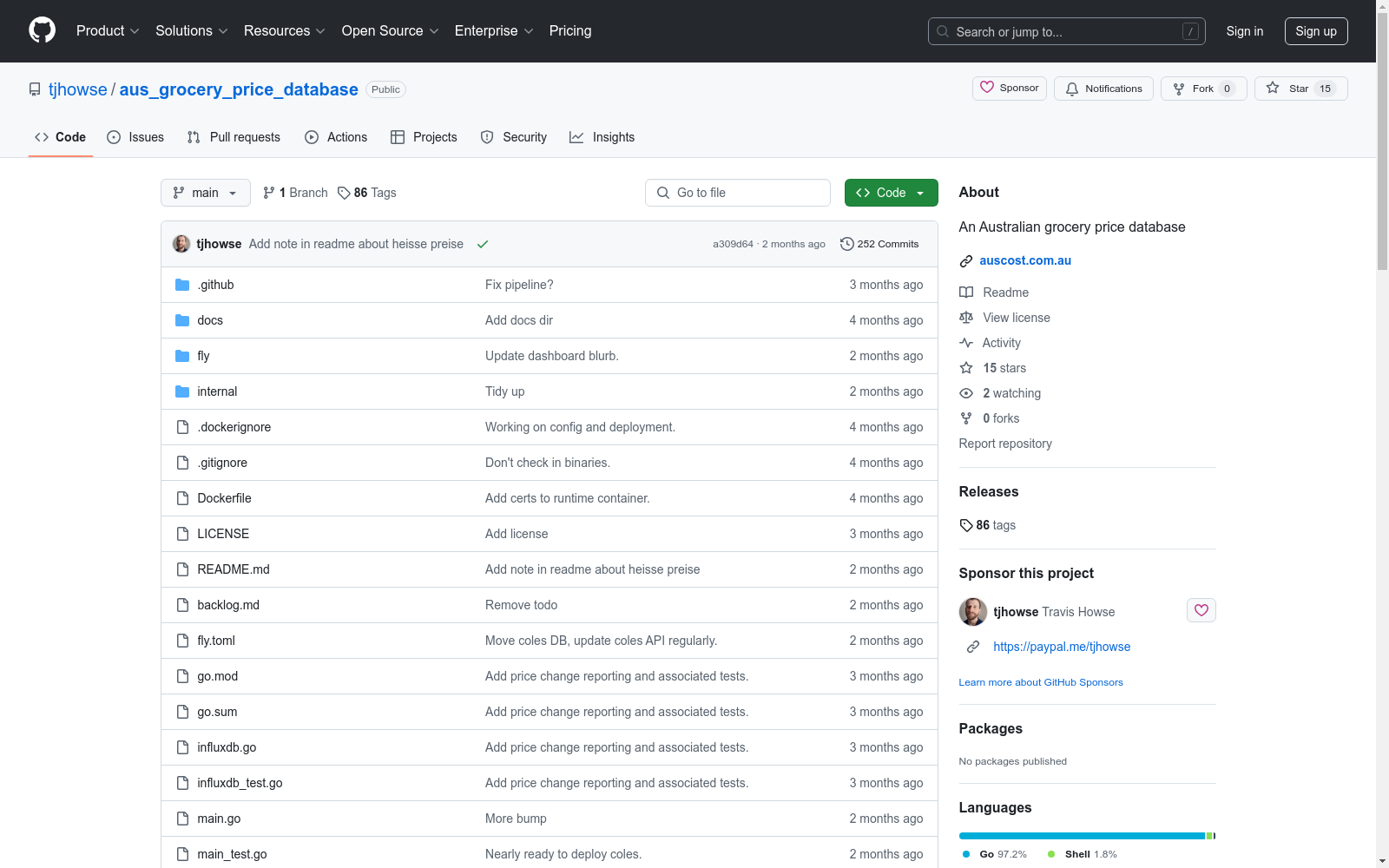Click the repository icon beside tjhowse

(35, 89)
